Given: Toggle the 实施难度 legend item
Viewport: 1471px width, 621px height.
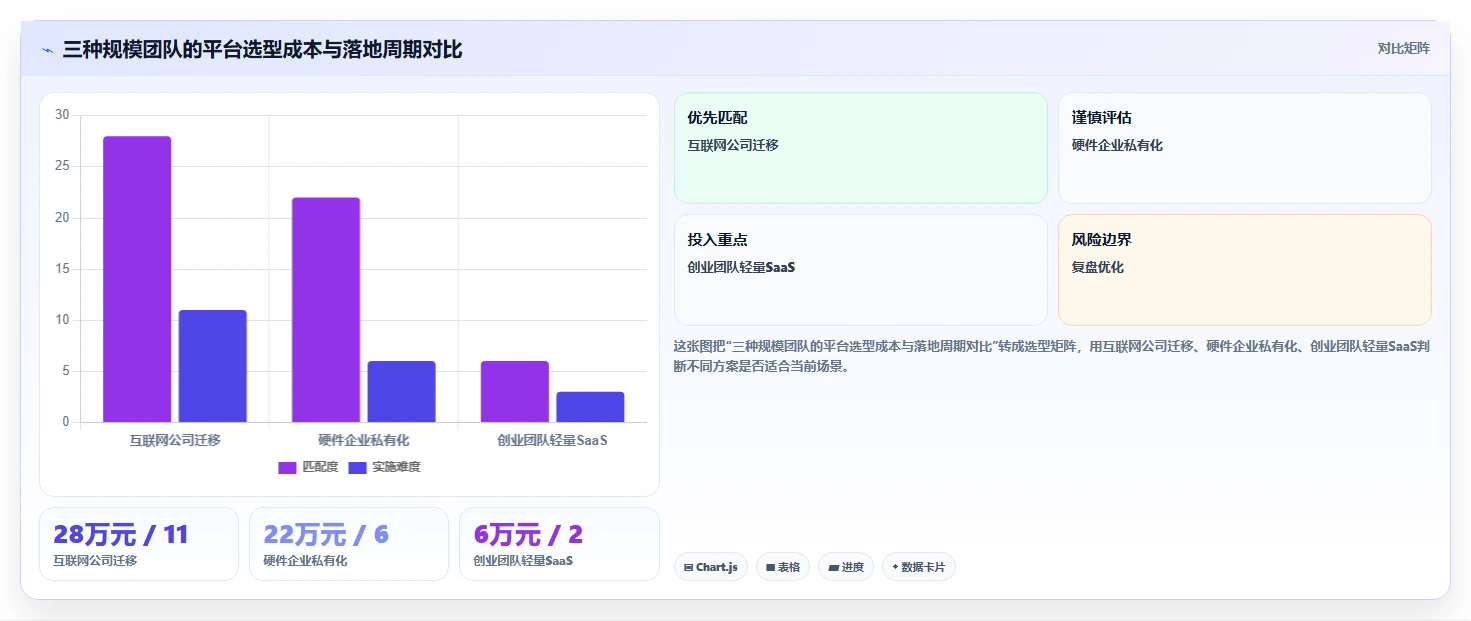Looking at the screenshot, I should click(x=384, y=467).
